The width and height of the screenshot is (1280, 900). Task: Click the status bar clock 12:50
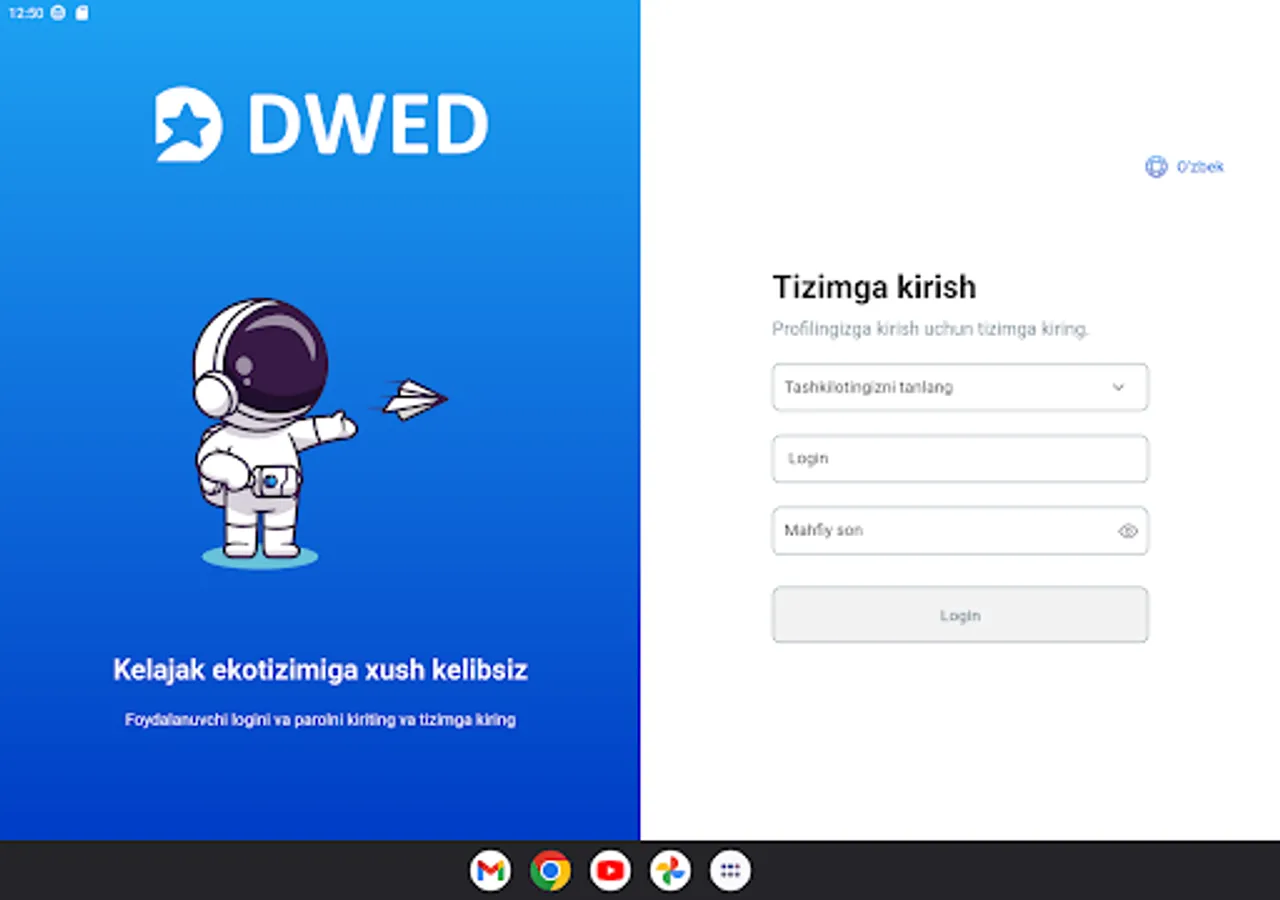click(25, 13)
